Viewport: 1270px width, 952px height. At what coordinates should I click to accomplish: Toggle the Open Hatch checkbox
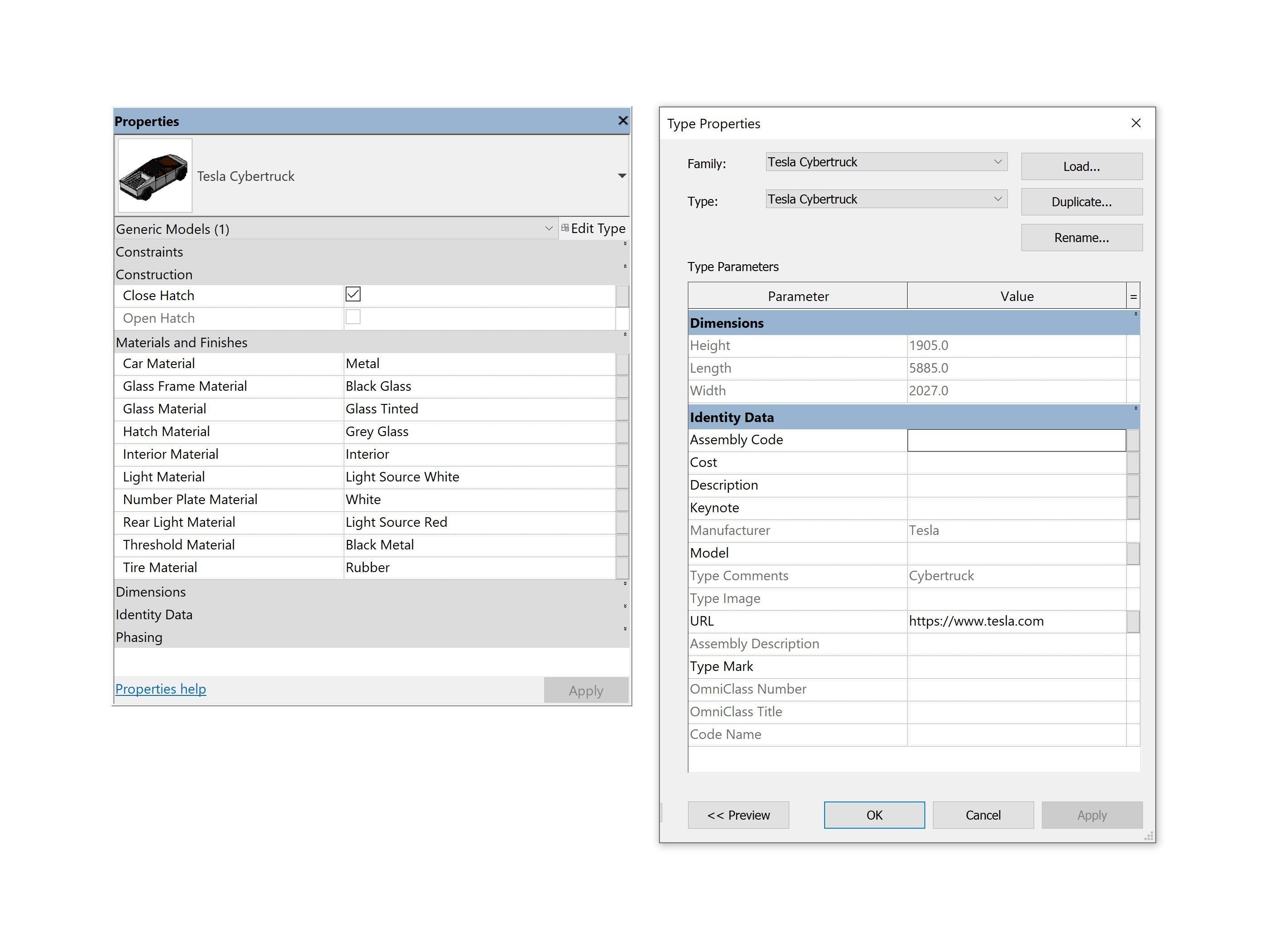pyautogui.click(x=353, y=317)
